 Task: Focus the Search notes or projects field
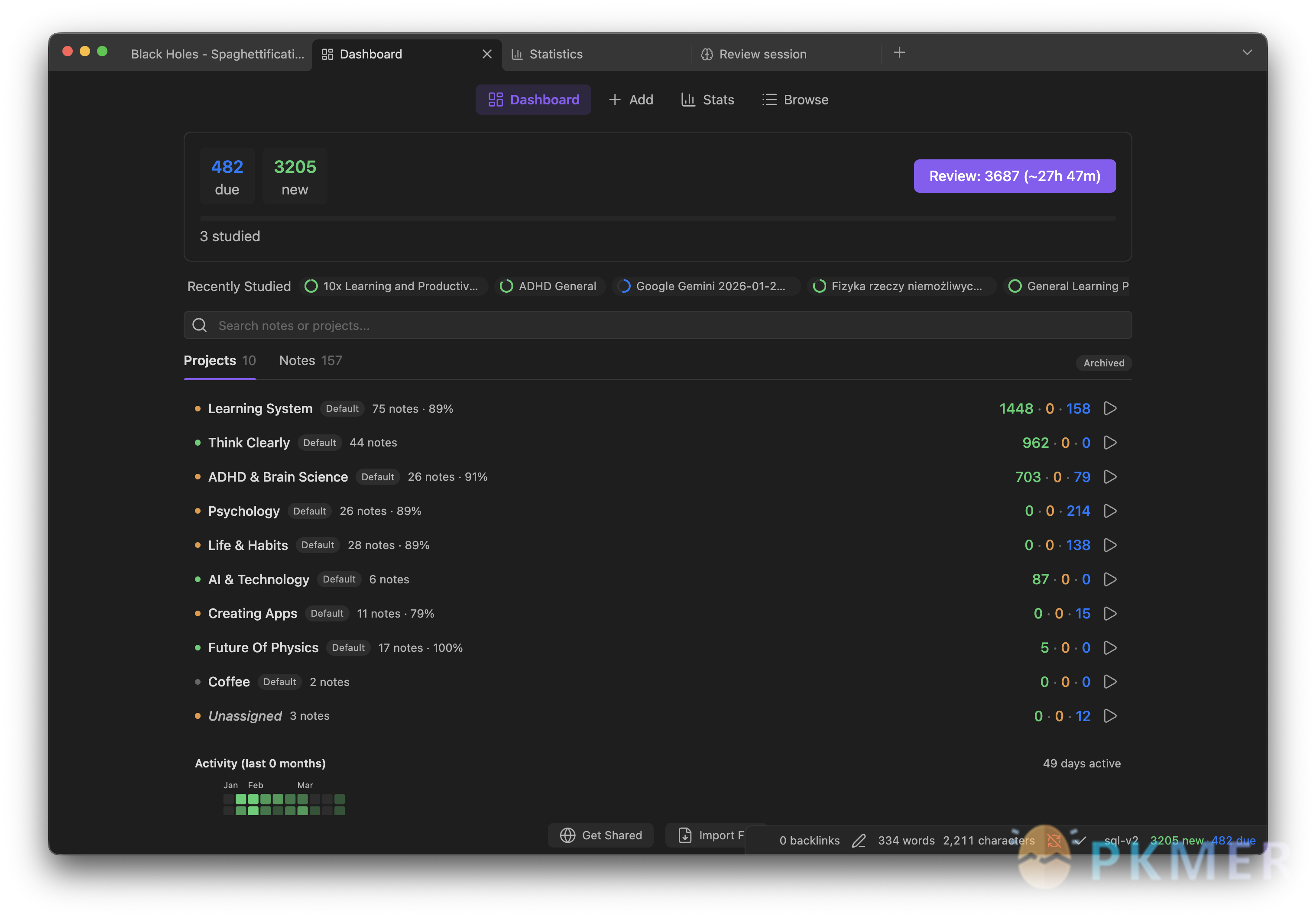point(658,325)
